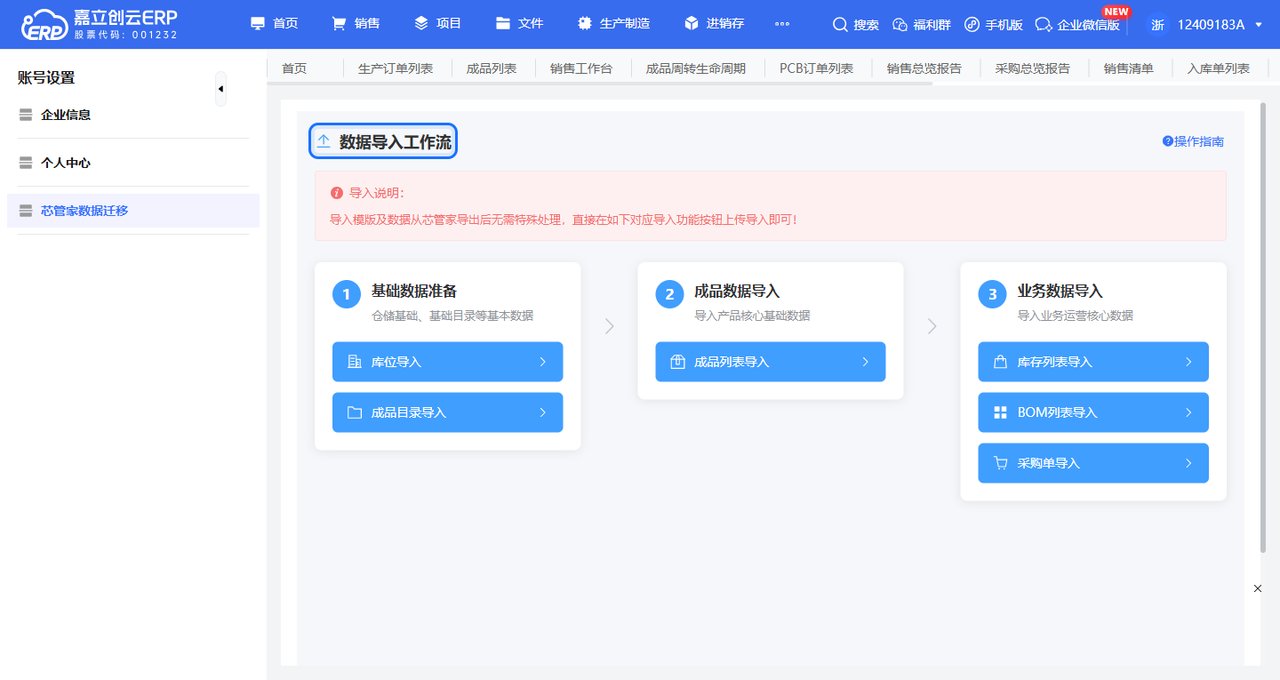Click the 基础数据准备 step heading
Viewport: 1280px width, 680px height.
414,291
